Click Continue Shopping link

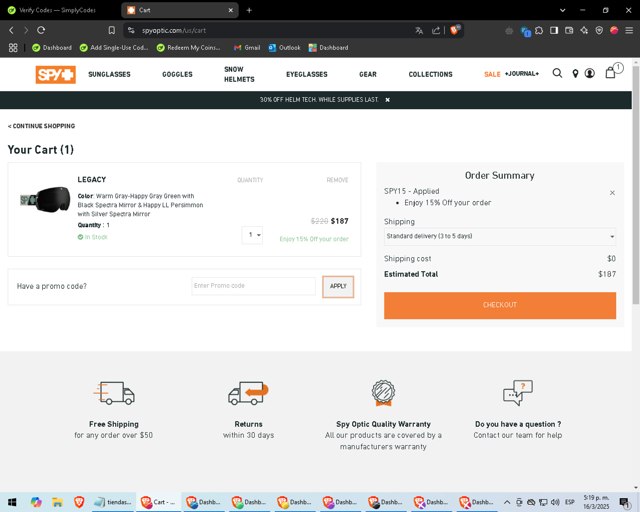41,126
